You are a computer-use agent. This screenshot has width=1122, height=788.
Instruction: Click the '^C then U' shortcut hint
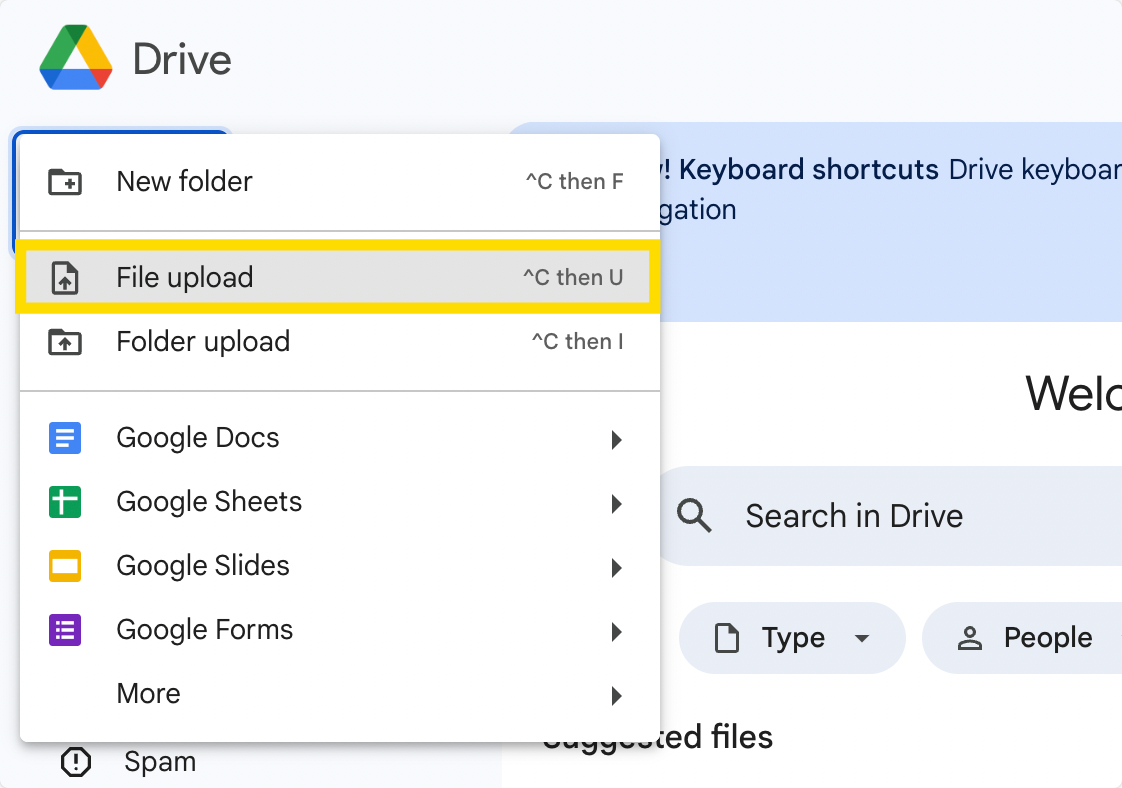[x=573, y=278]
